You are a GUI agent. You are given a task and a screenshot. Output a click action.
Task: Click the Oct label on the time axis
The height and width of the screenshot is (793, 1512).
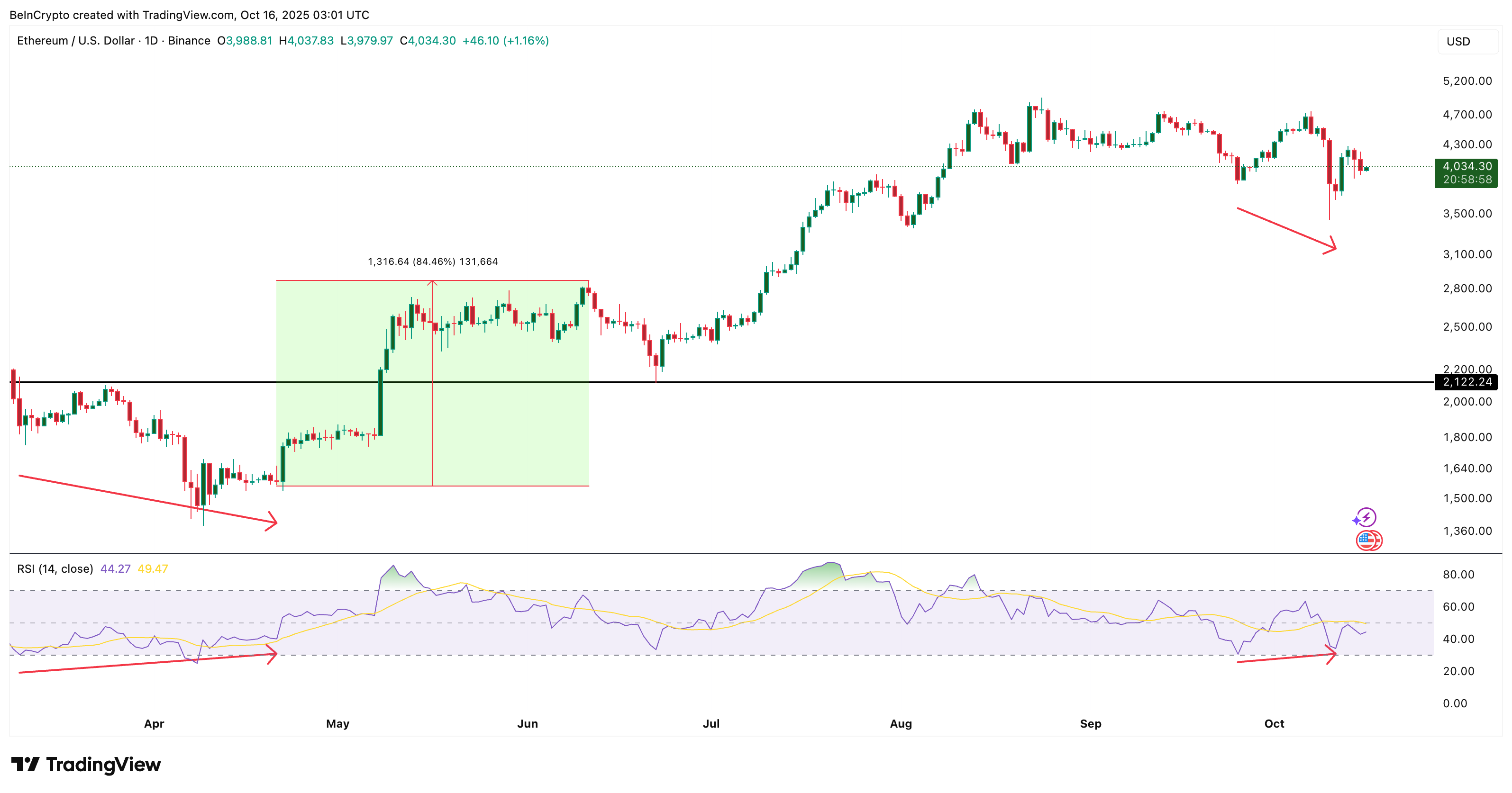coord(1274,723)
